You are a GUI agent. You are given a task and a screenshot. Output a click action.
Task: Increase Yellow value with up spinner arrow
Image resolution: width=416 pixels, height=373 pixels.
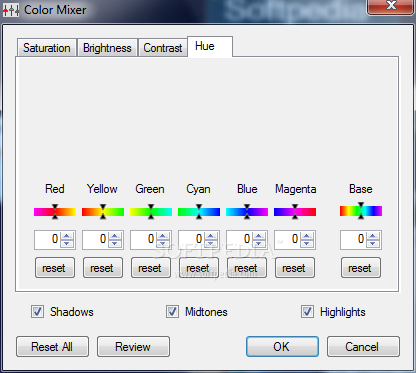click(115, 236)
